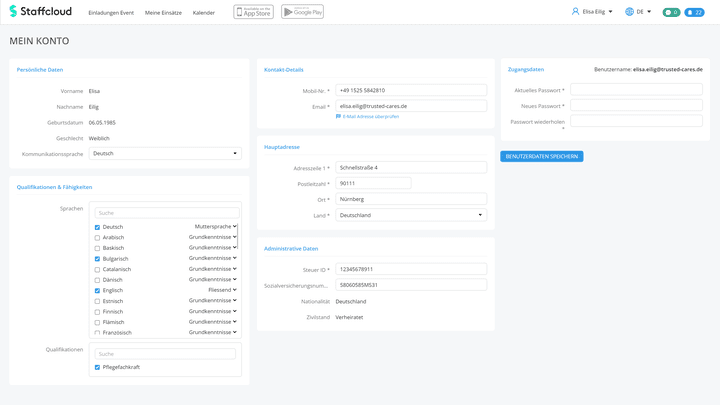Click Benutzerdaten speichern button
The width and height of the screenshot is (720, 405).
click(541, 157)
